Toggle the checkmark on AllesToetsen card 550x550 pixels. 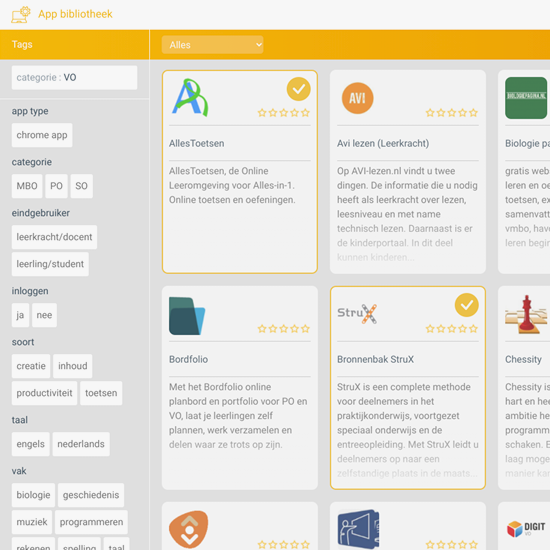[299, 89]
